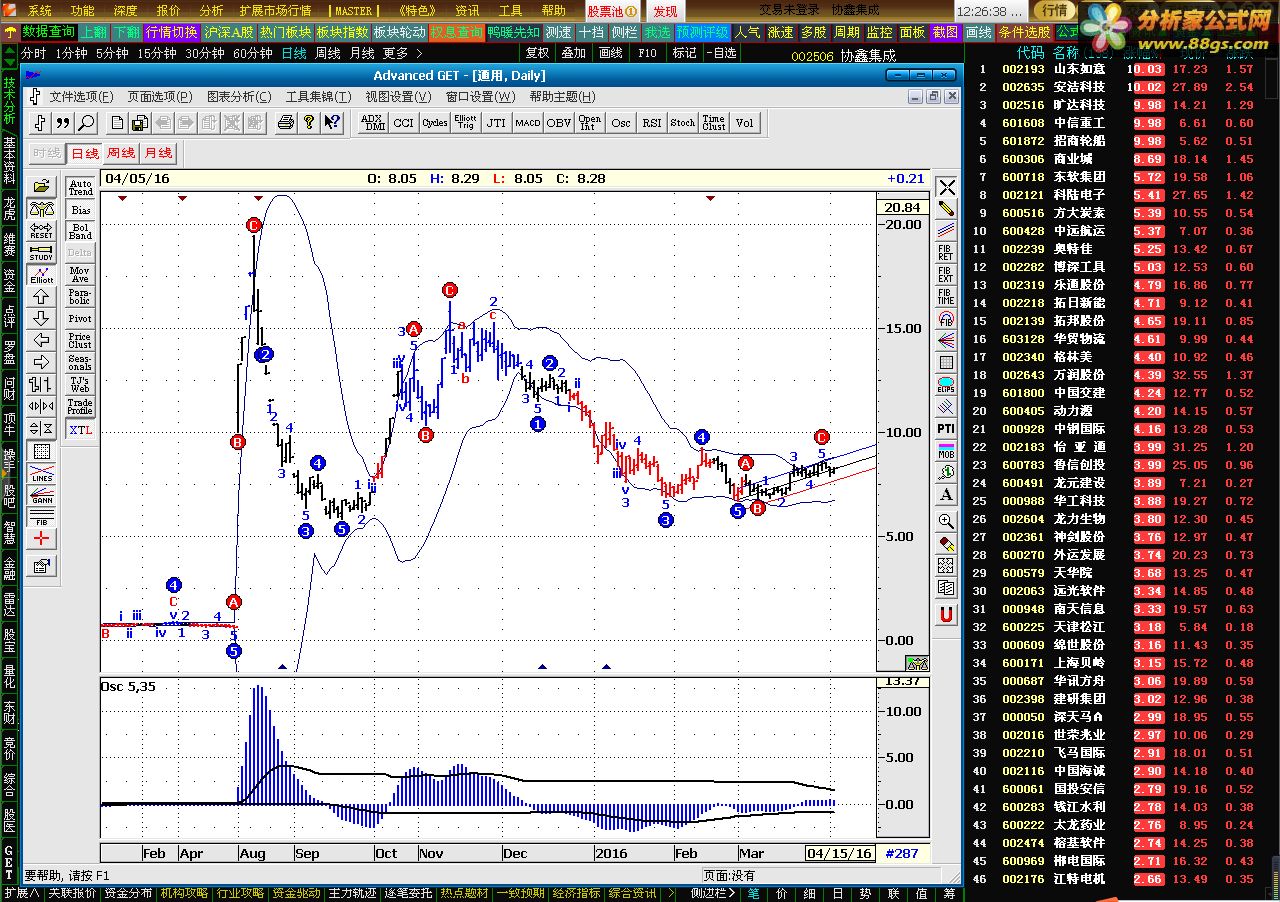Toggle the Pivot study button
Image resolution: width=1280 pixels, height=902 pixels.
[80, 319]
